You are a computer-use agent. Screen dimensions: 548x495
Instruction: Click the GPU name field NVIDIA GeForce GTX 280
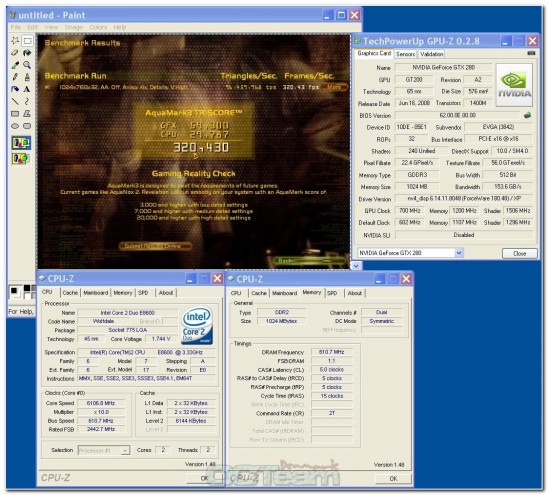coord(443,67)
